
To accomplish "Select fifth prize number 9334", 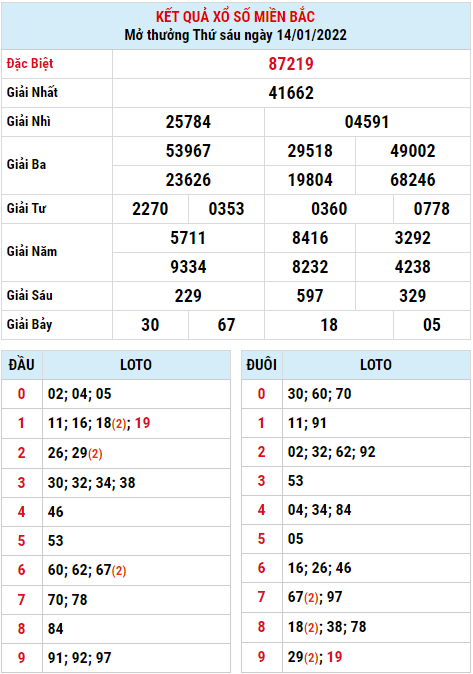I will [x=188, y=267].
